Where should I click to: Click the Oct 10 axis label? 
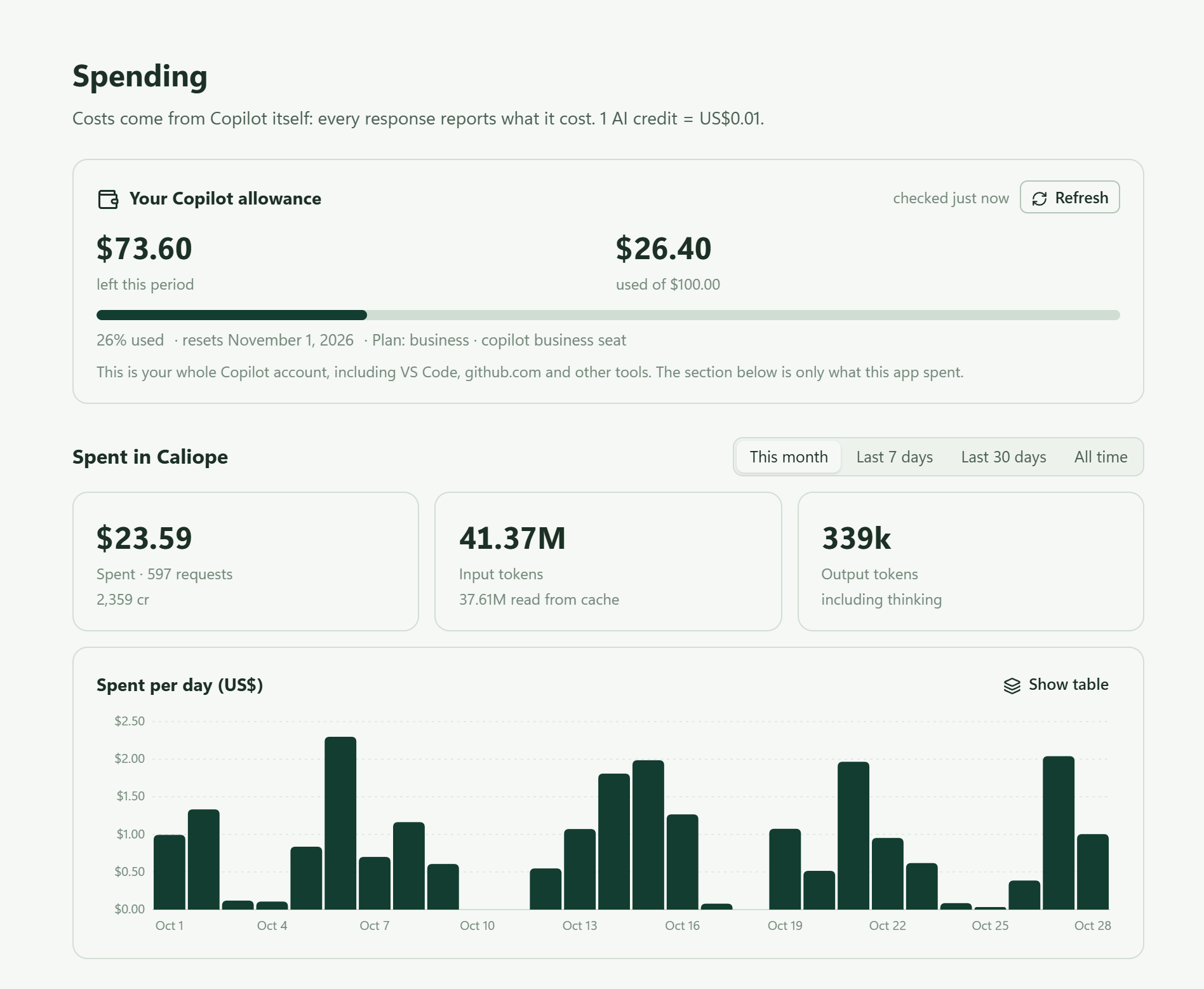coord(477,925)
